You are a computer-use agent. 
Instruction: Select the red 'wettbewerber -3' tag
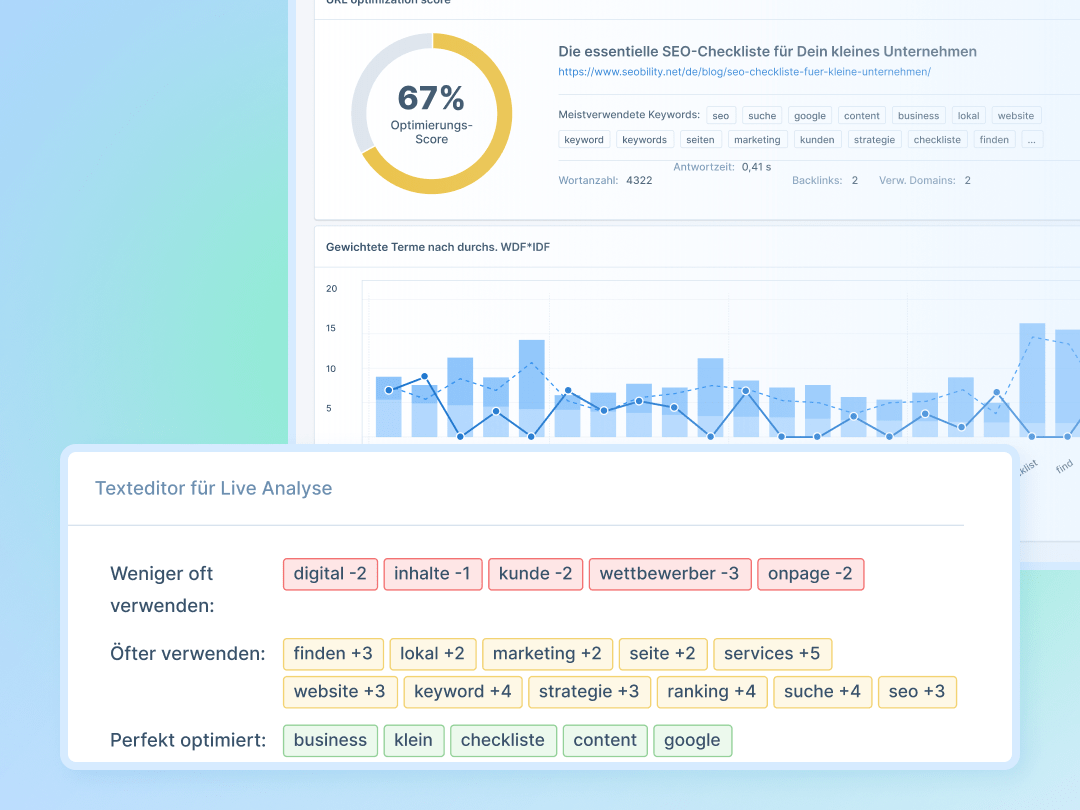(669, 574)
